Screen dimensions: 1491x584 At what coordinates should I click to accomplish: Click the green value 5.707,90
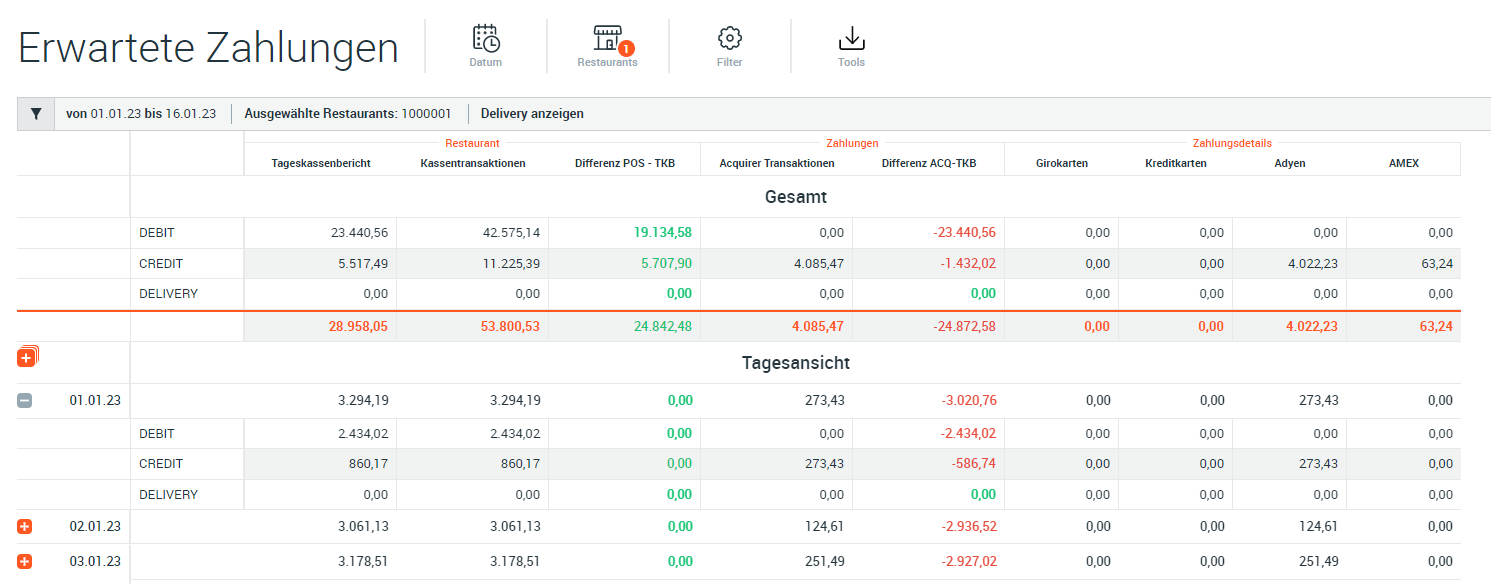pos(666,264)
